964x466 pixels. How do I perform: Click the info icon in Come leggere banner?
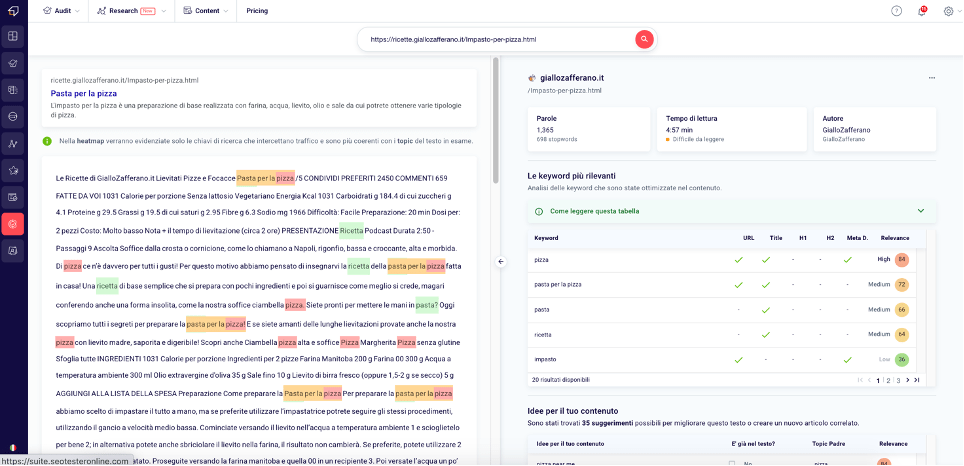(x=539, y=211)
